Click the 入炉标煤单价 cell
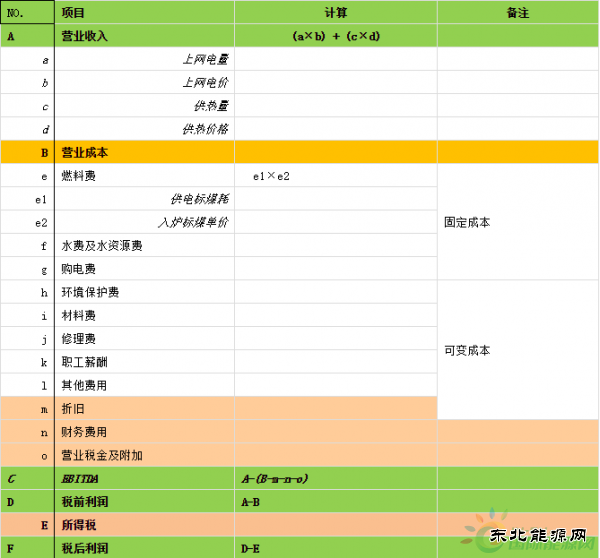The image size is (600, 558). click(145, 222)
